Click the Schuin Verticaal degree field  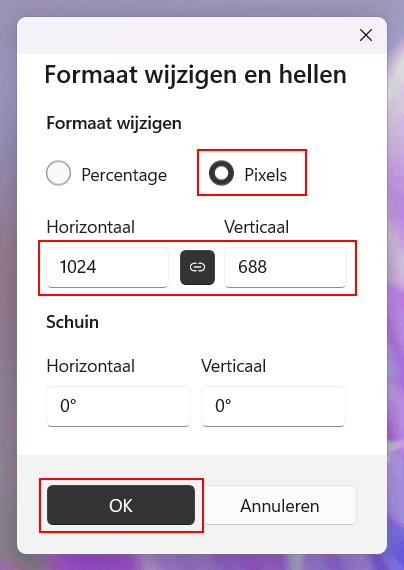pyautogui.click(x=273, y=406)
